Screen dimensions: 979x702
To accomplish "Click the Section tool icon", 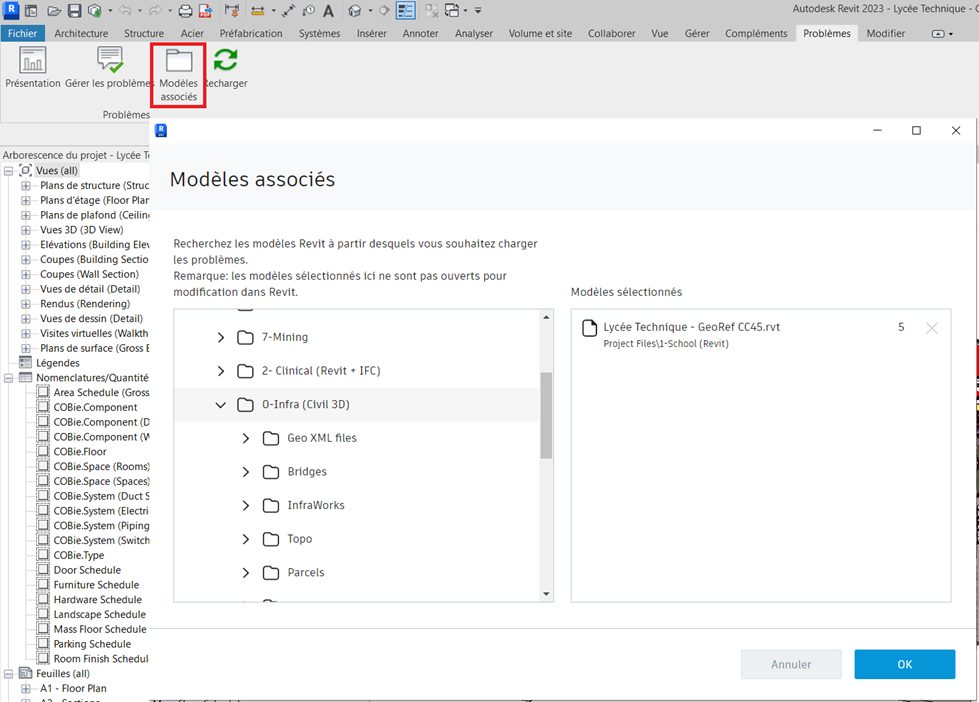I will (385, 11).
